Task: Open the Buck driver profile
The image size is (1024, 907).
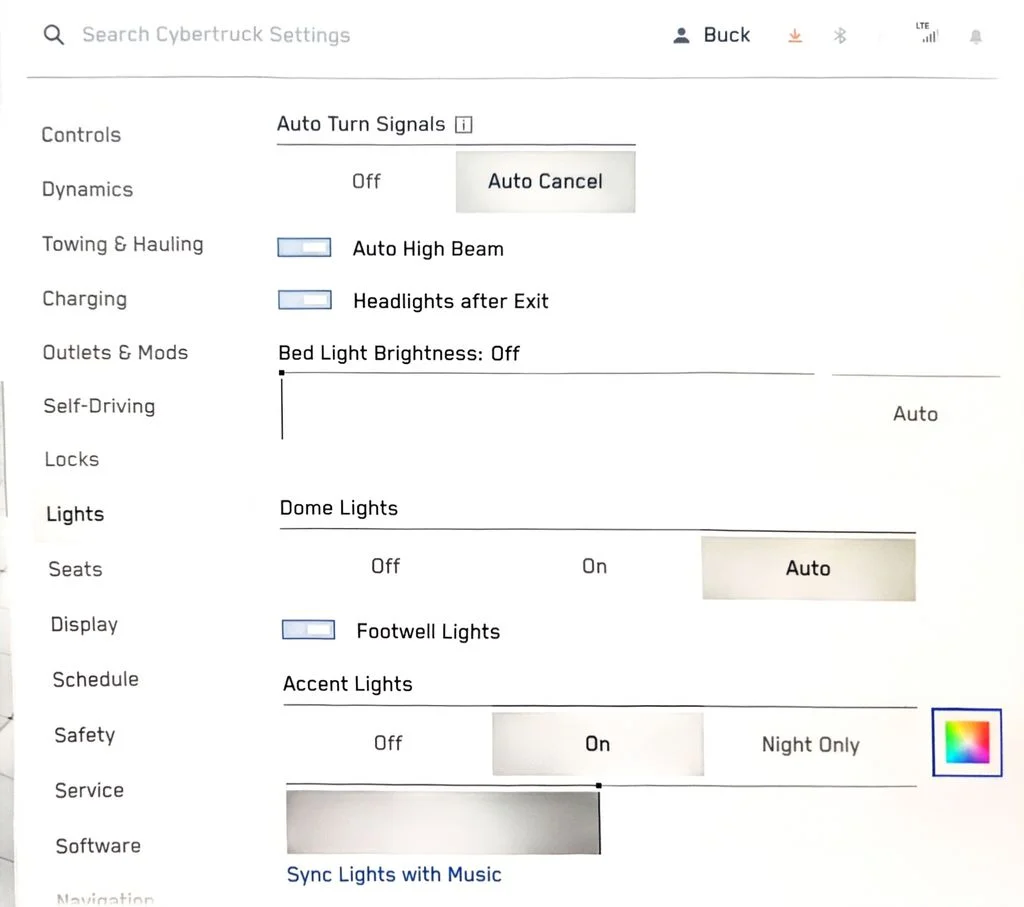Action: coord(712,35)
